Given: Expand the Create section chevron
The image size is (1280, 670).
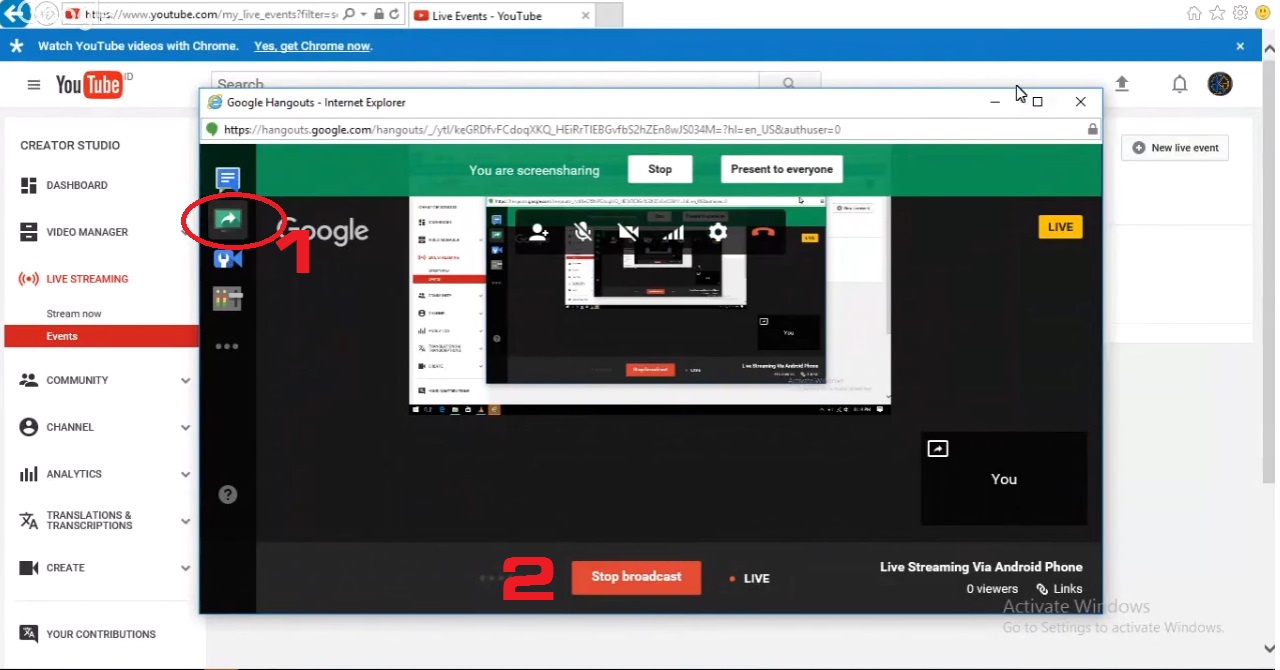Looking at the screenshot, I should (185, 568).
